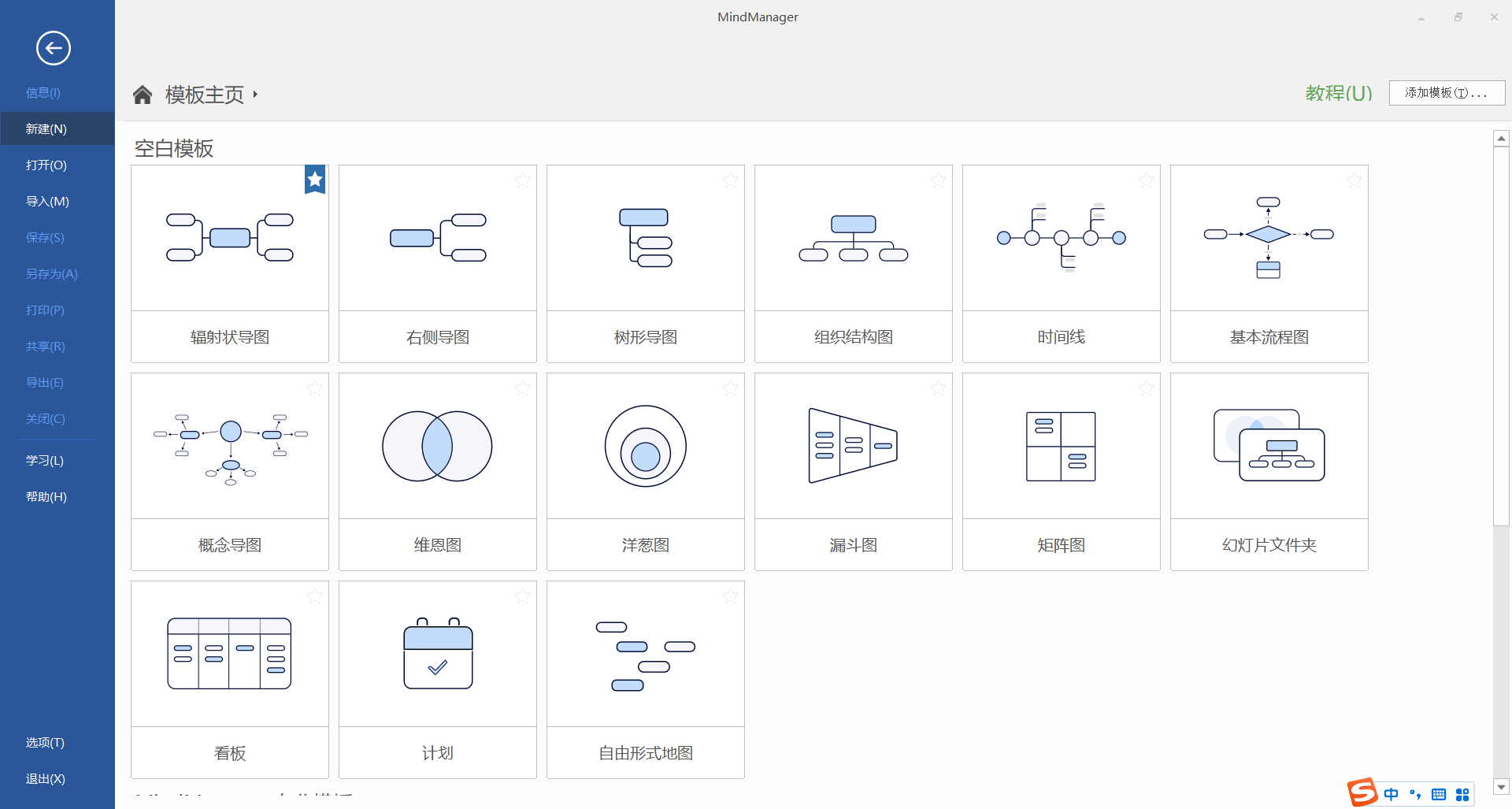The image size is (1512, 809).
Task: Choose the 时间线 template icon
Action: pyautogui.click(x=1062, y=237)
